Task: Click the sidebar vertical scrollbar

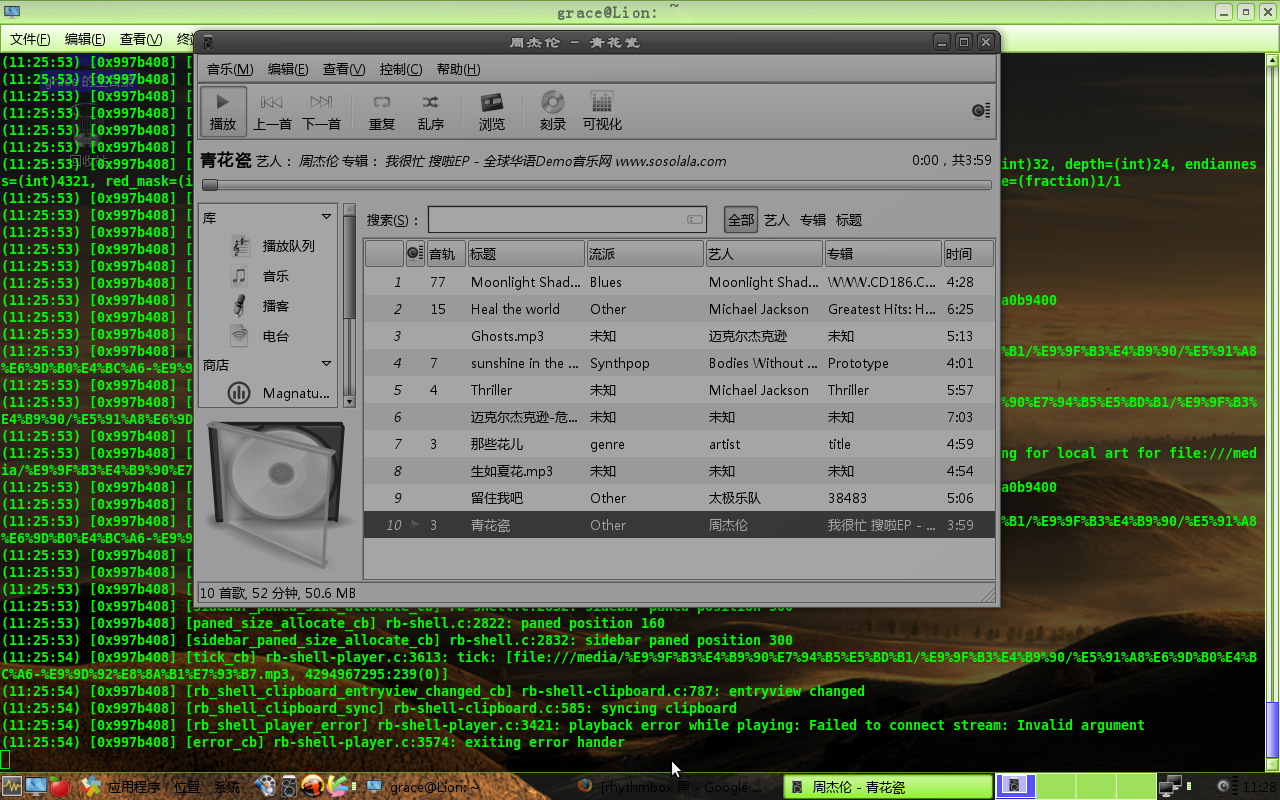Action: click(349, 305)
